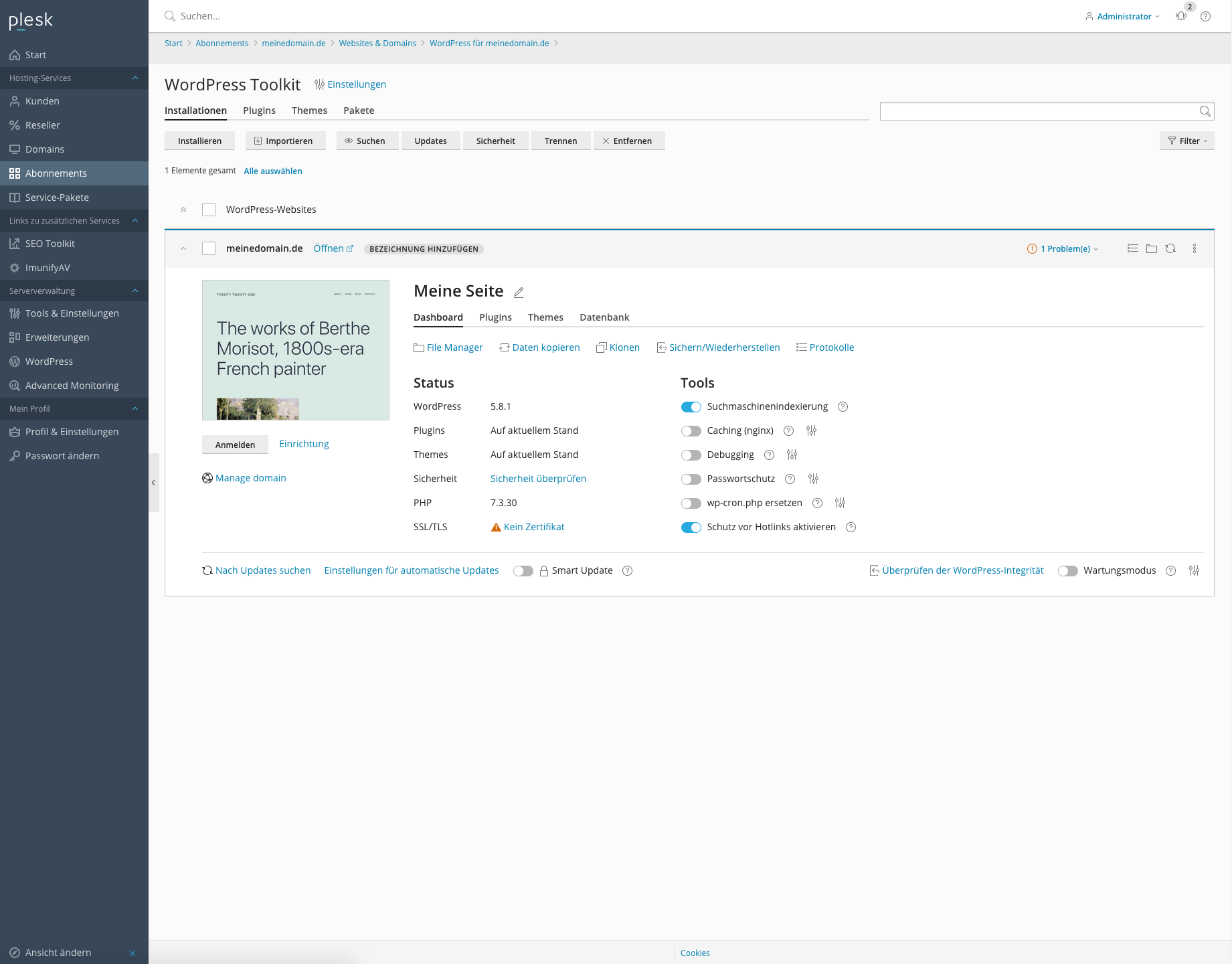This screenshot has height=964, width=1232.
Task: Check the meinedomain.de checkbox
Action: pyautogui.click(x=209, y=248)
